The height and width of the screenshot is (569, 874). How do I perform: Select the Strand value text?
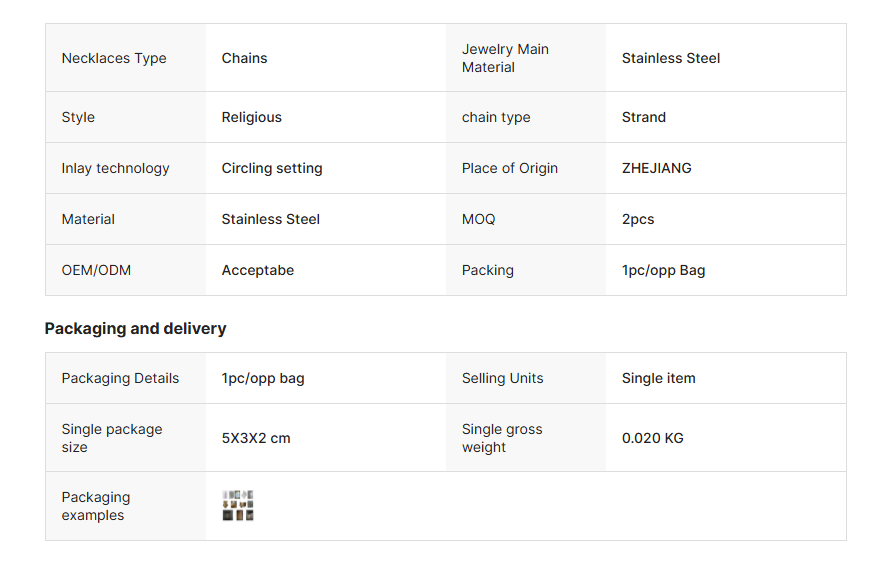(x=643, y=117)
